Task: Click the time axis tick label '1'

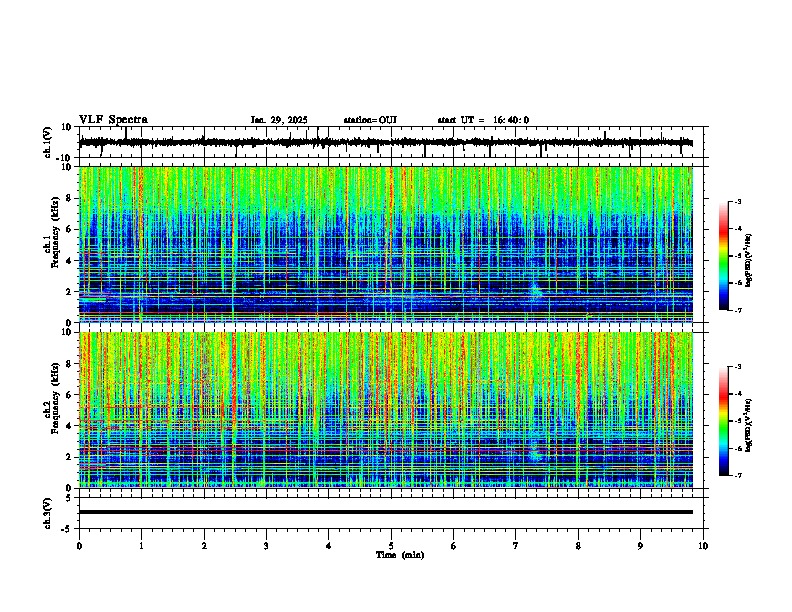Action: [141, 546]
